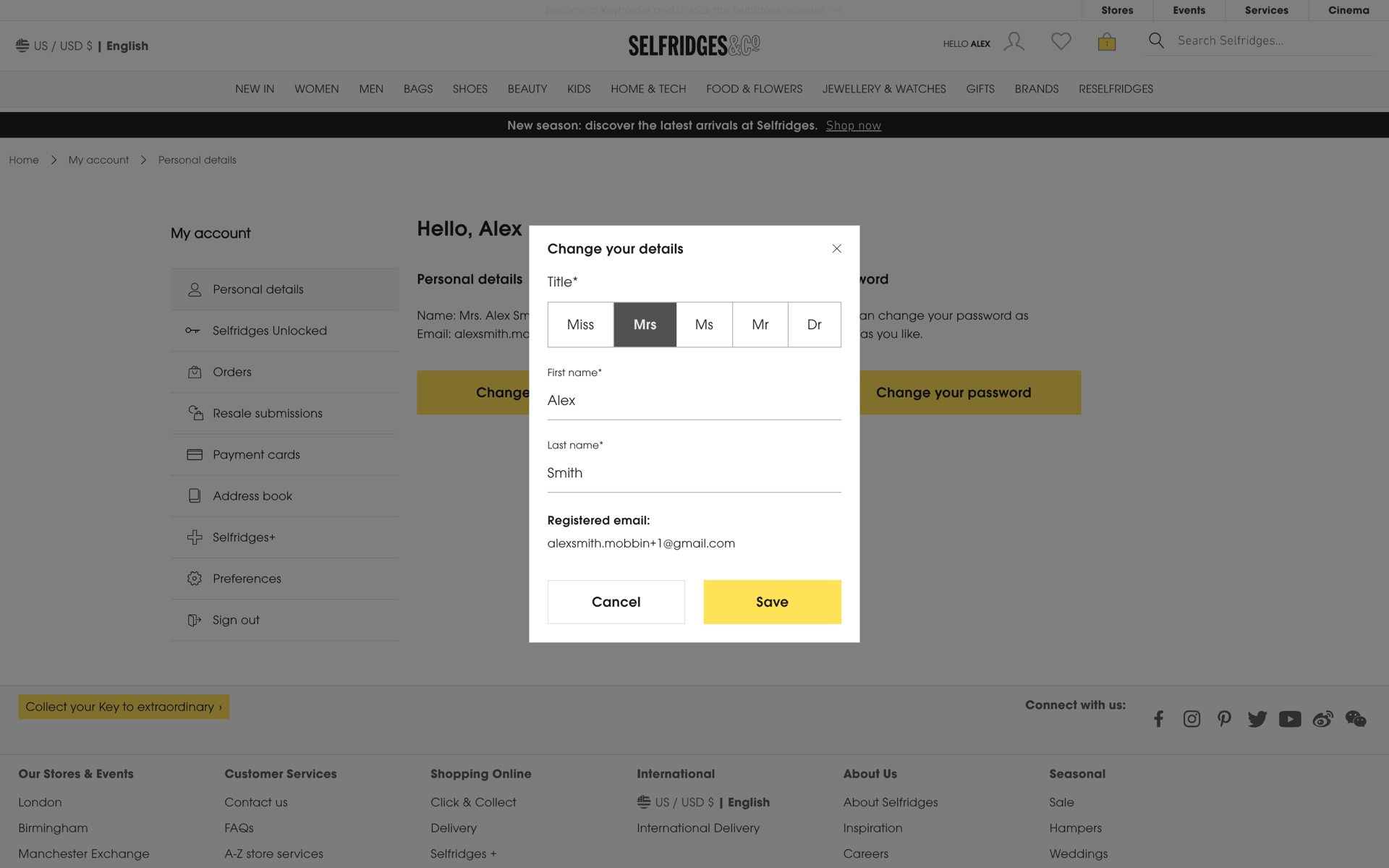Click the search magnifier icon

pos(1156,41)
